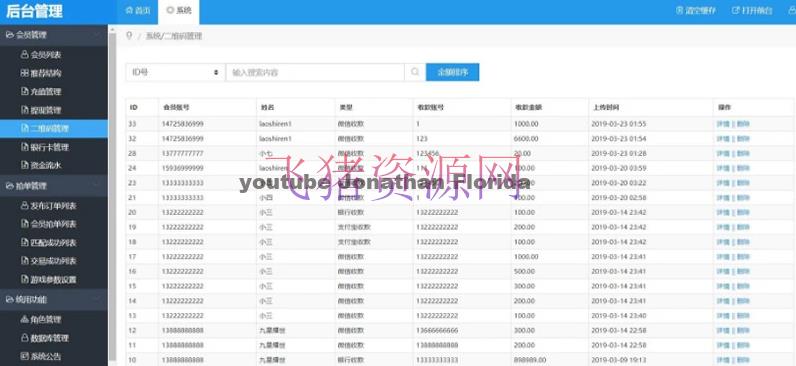Screen dimensions: 796x366
Task: Open 详情 for row ID 12
Action: [723, 330]
